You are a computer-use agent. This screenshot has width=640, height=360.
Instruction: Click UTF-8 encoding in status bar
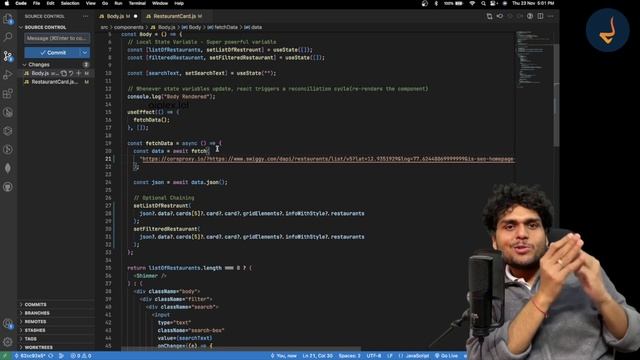[374, 356]
